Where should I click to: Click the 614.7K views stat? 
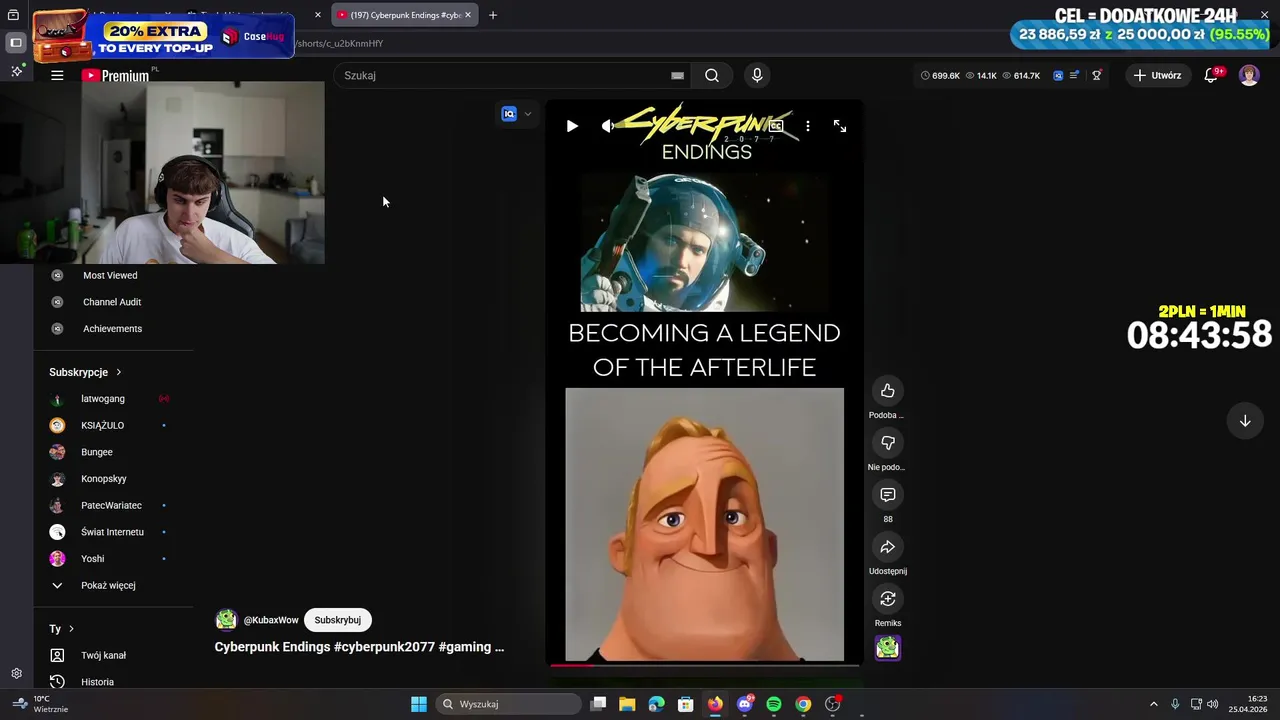[x=1021, y=75]
